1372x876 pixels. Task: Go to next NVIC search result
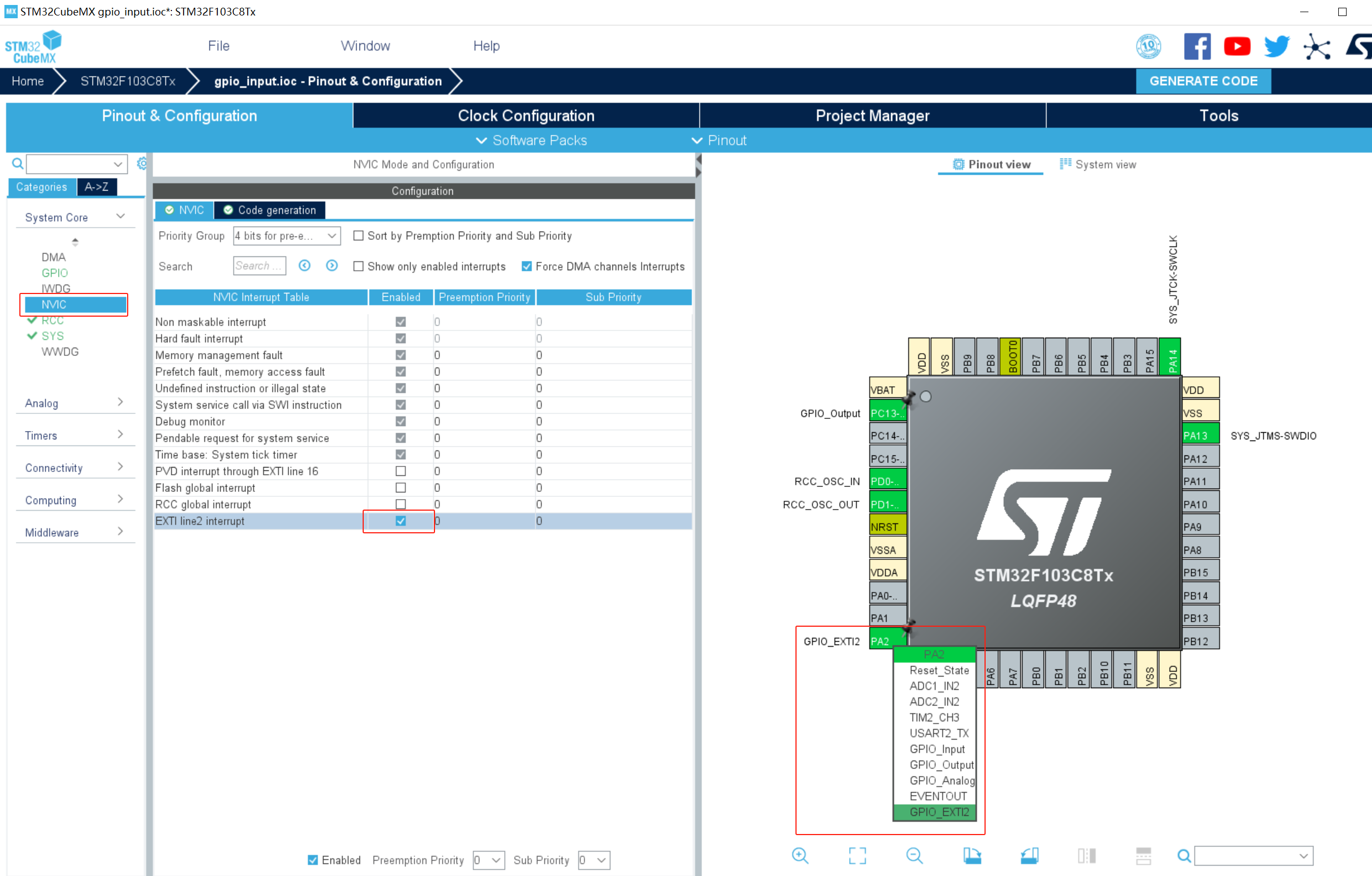pyautogui.click(x=332, y=265)
